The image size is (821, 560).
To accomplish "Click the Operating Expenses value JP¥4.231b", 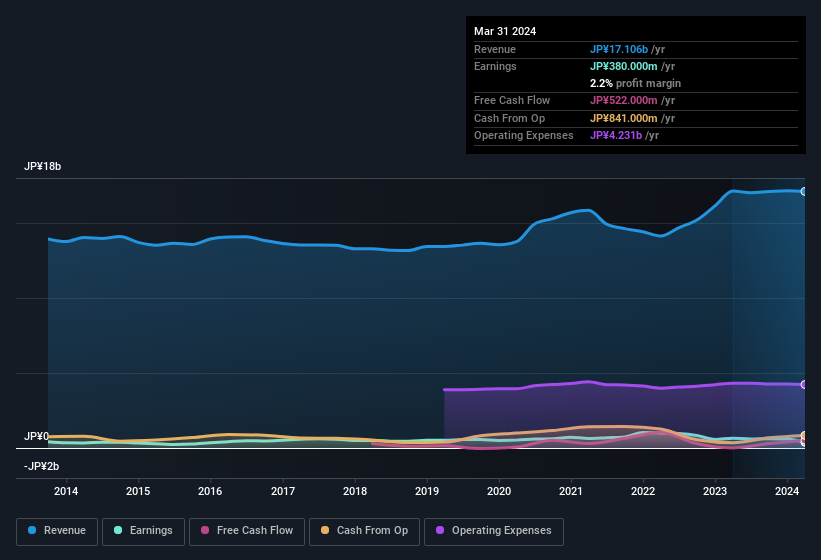I will point(617,135).
